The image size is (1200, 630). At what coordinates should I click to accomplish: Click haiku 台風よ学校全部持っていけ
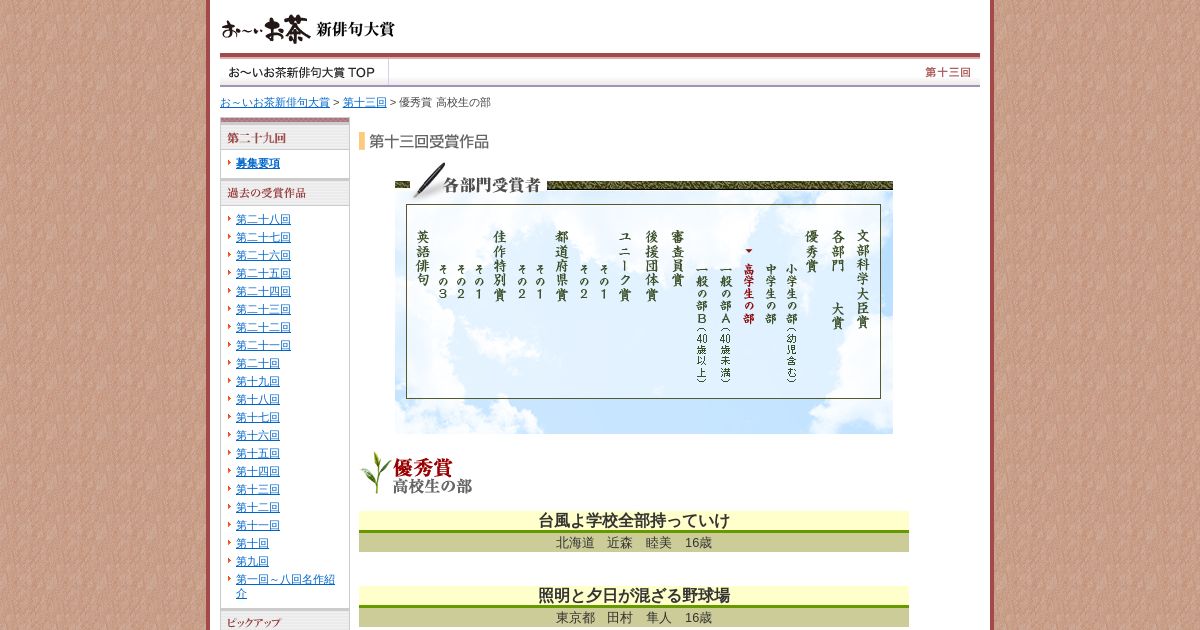coord(634,521)
